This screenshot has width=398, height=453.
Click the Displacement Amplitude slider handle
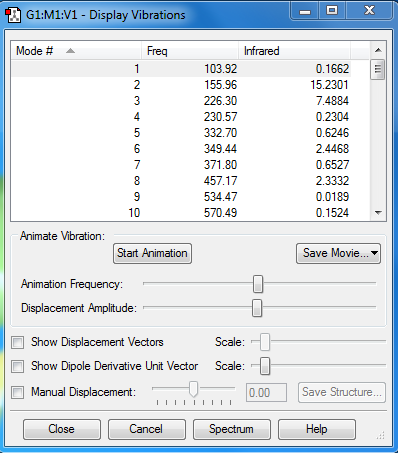tap(257, 308)
